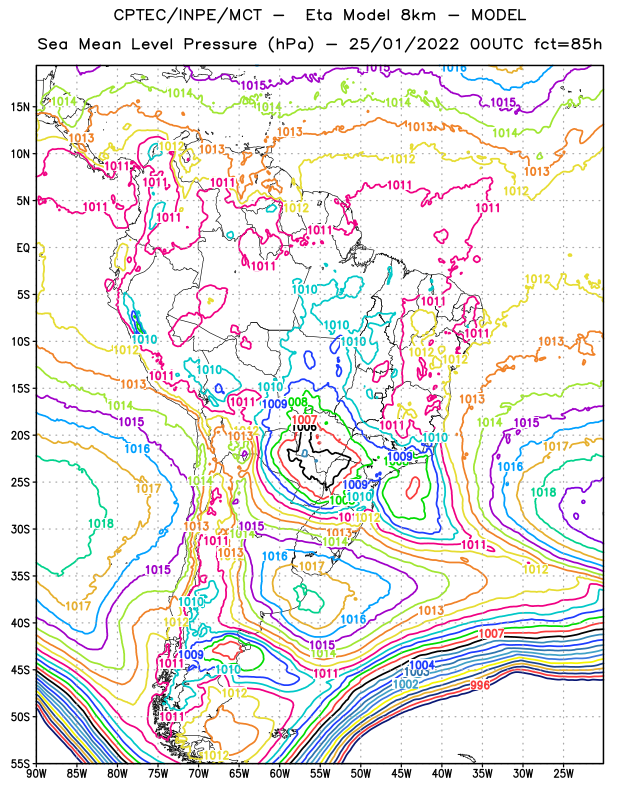
Task: Click the red 1007 label near 40S
Action: tap(491, 633)
